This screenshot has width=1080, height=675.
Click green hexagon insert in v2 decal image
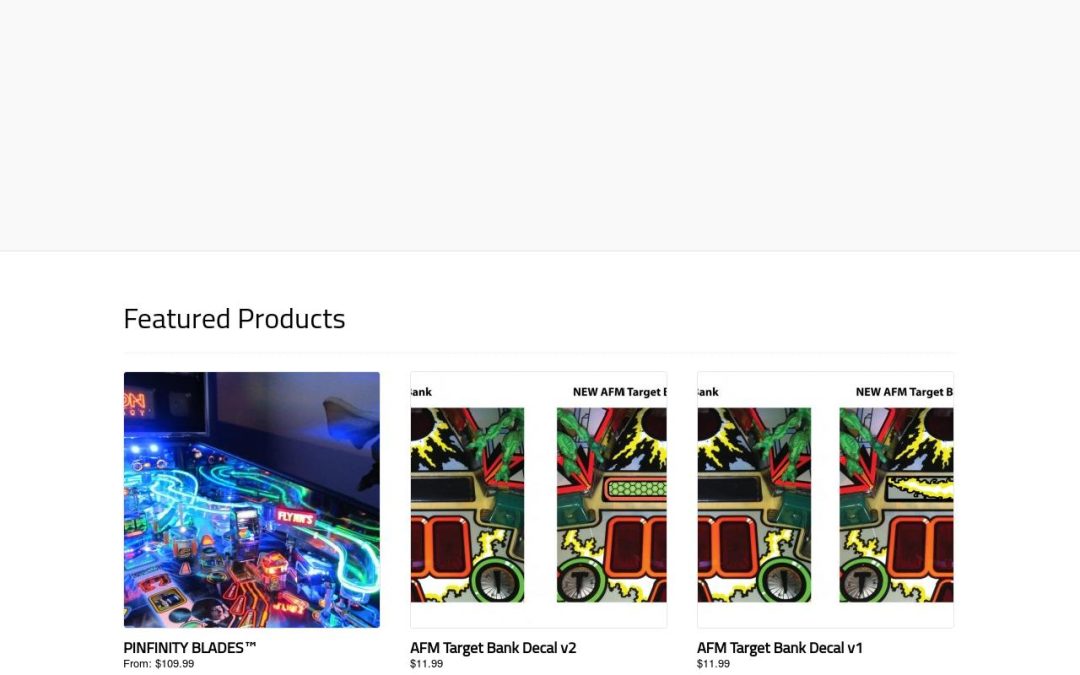(x=636, y=489)
